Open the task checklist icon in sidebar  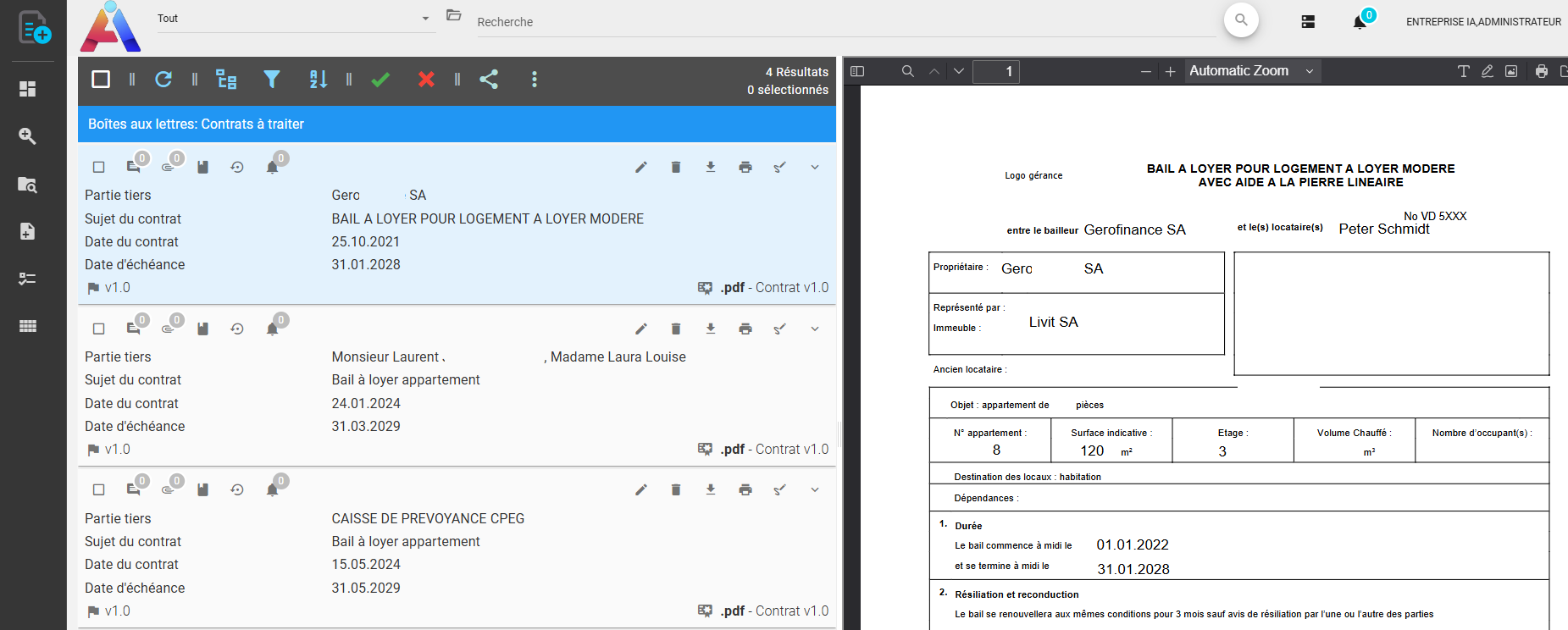tap(27, 279)
